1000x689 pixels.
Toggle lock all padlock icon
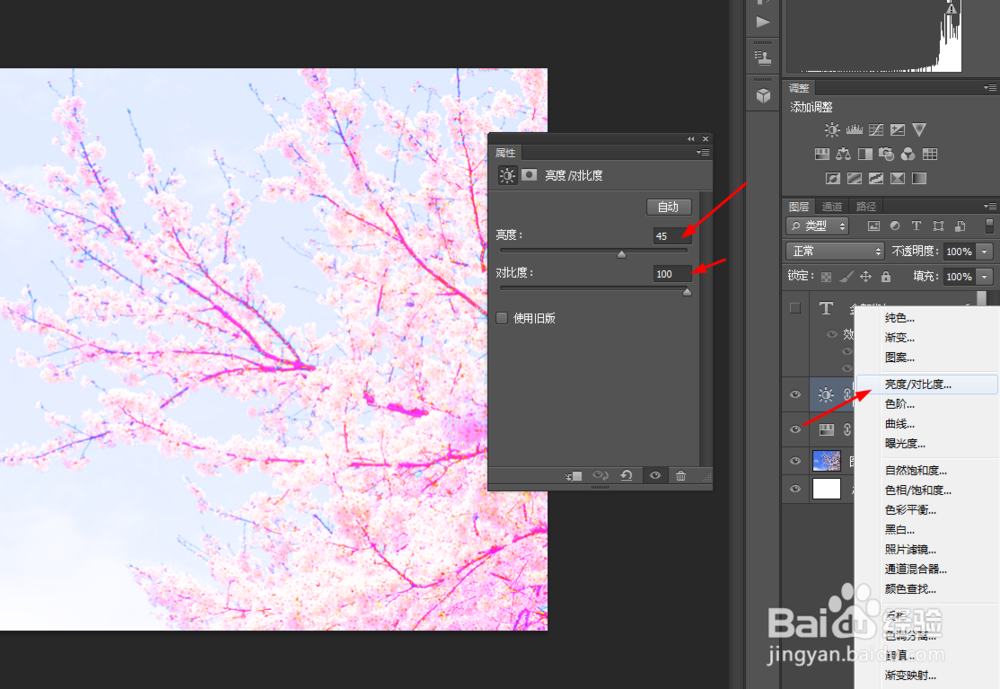886,277
